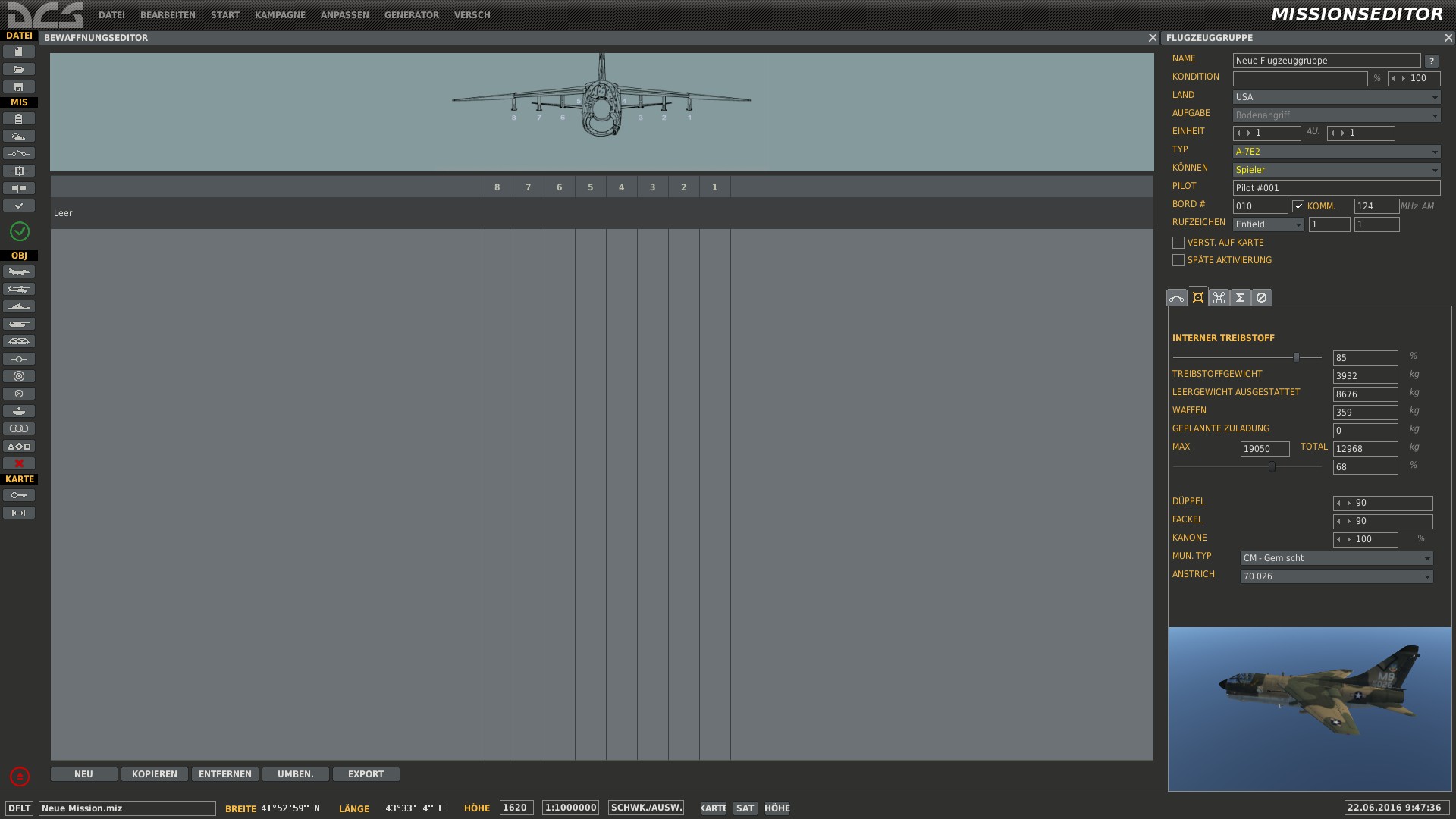Open the TYP dropdown showing A-7E2

click(x=1336, y=152)
